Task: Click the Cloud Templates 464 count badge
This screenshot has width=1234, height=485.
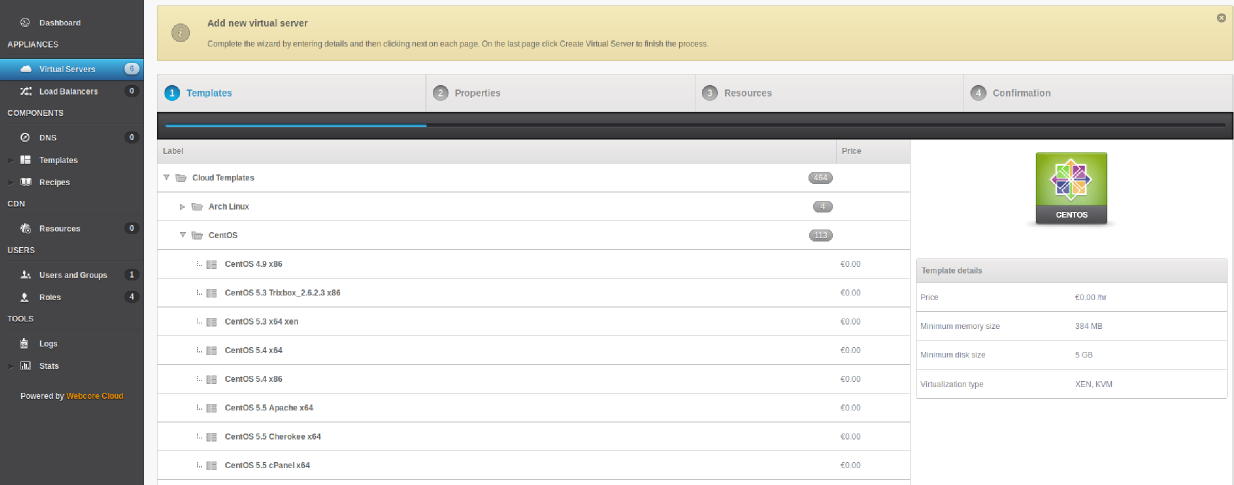Action: coord(820,178)
